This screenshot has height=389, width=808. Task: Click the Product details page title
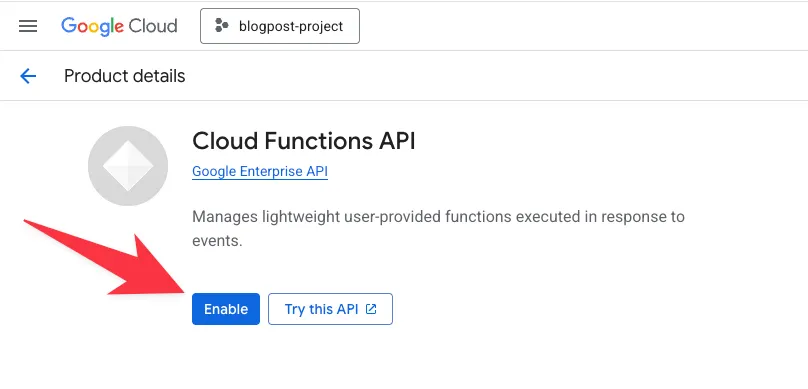point(125,76)
